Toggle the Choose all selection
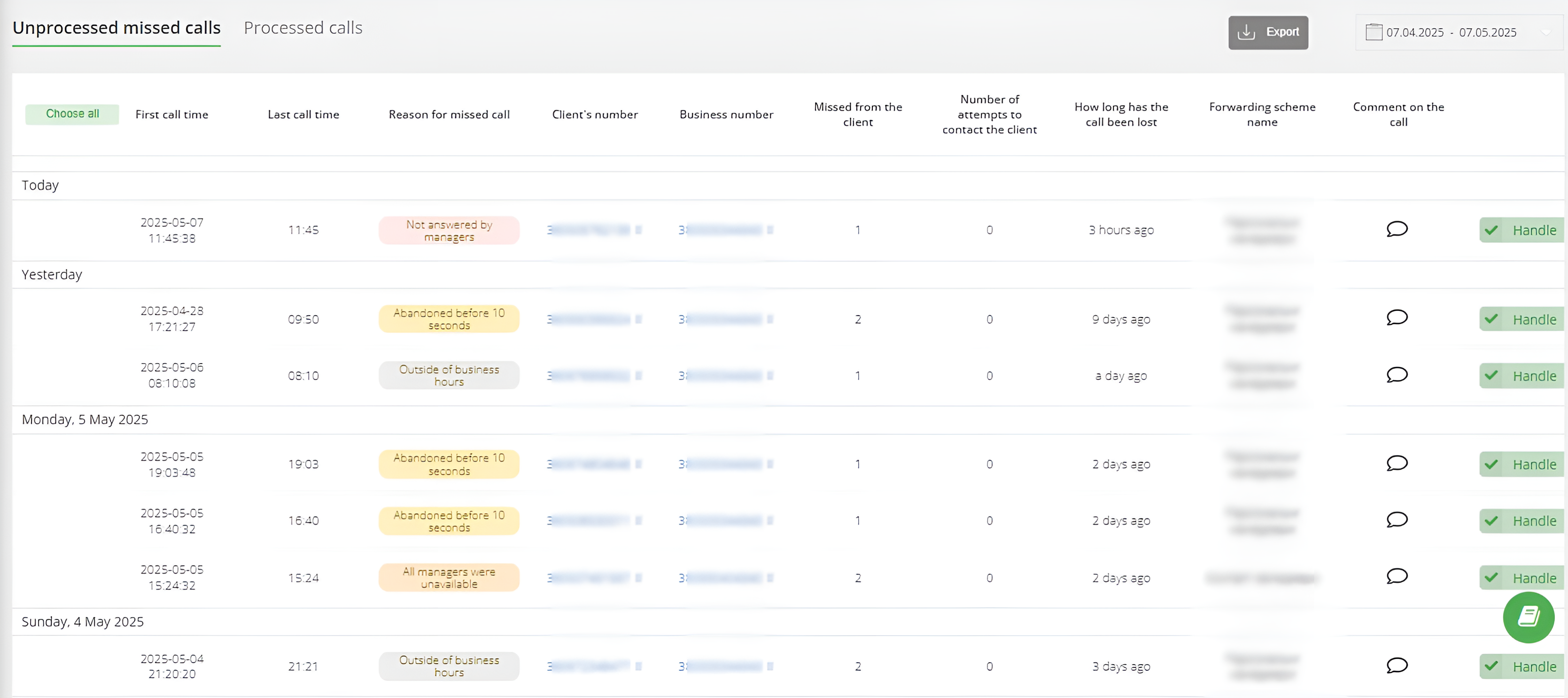This screenshot has height=698, width=1568. click(x=72, y=114)
